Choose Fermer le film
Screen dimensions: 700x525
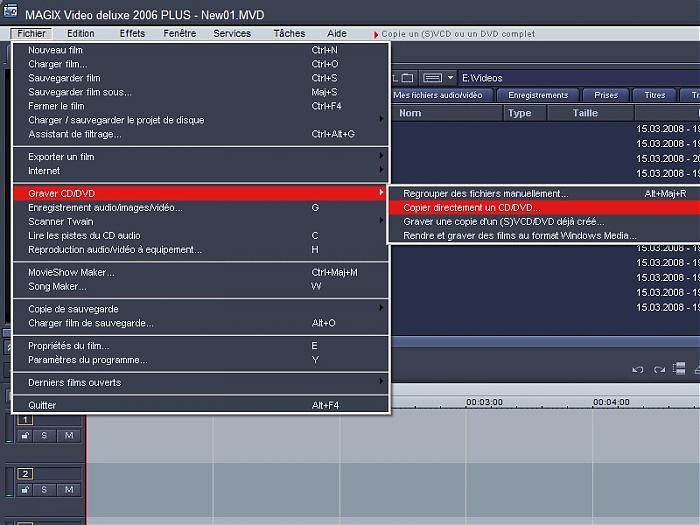pos(201,106)
